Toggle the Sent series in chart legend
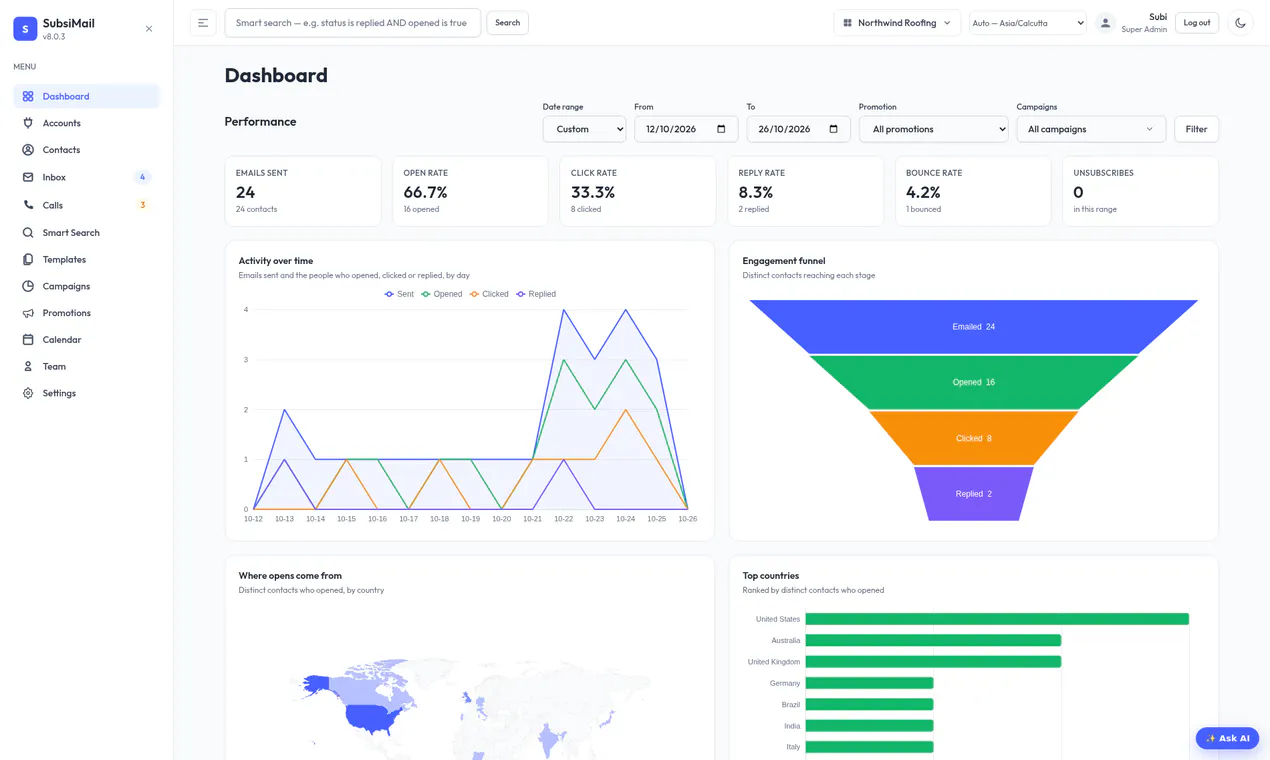The width and height of the screenshot is (1270, 760). point(400,294)
